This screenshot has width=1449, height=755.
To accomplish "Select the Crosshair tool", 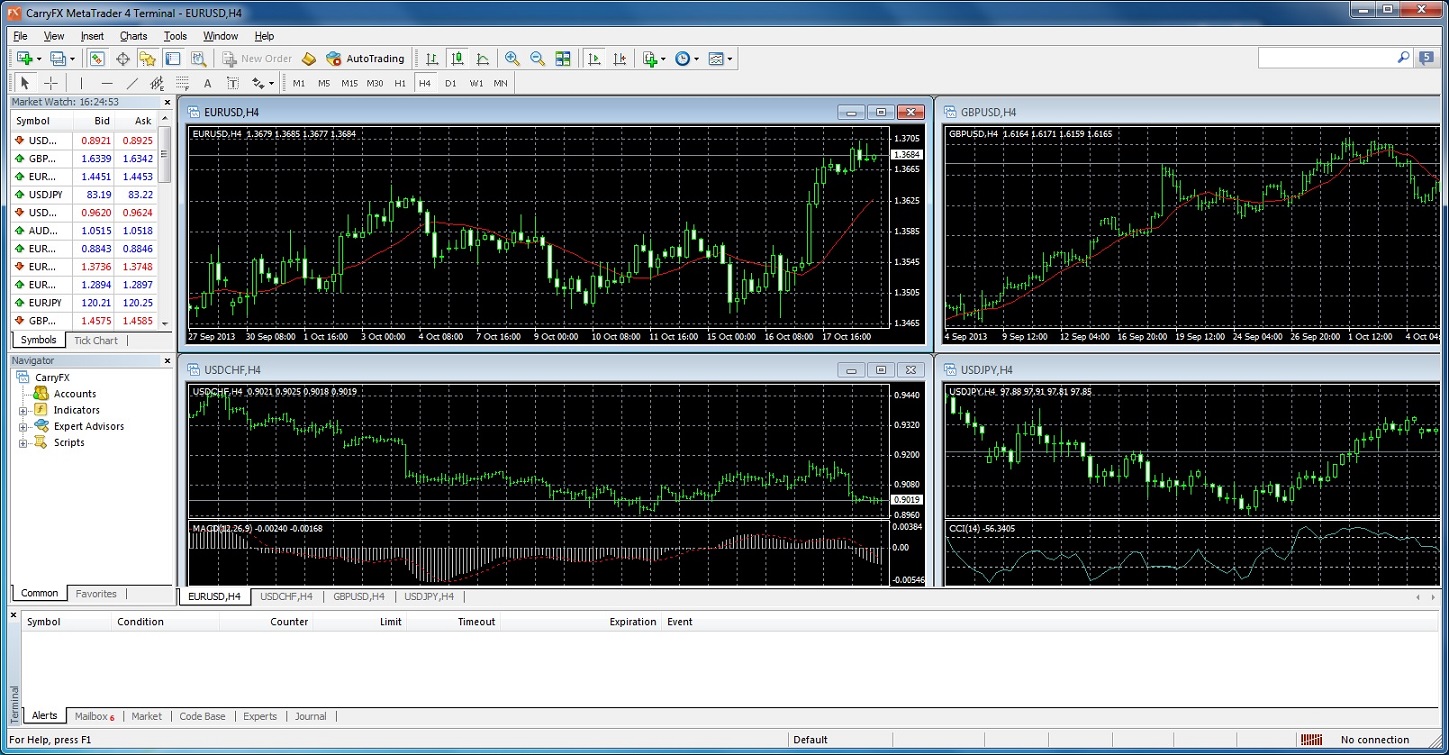I will click(51, 83).
